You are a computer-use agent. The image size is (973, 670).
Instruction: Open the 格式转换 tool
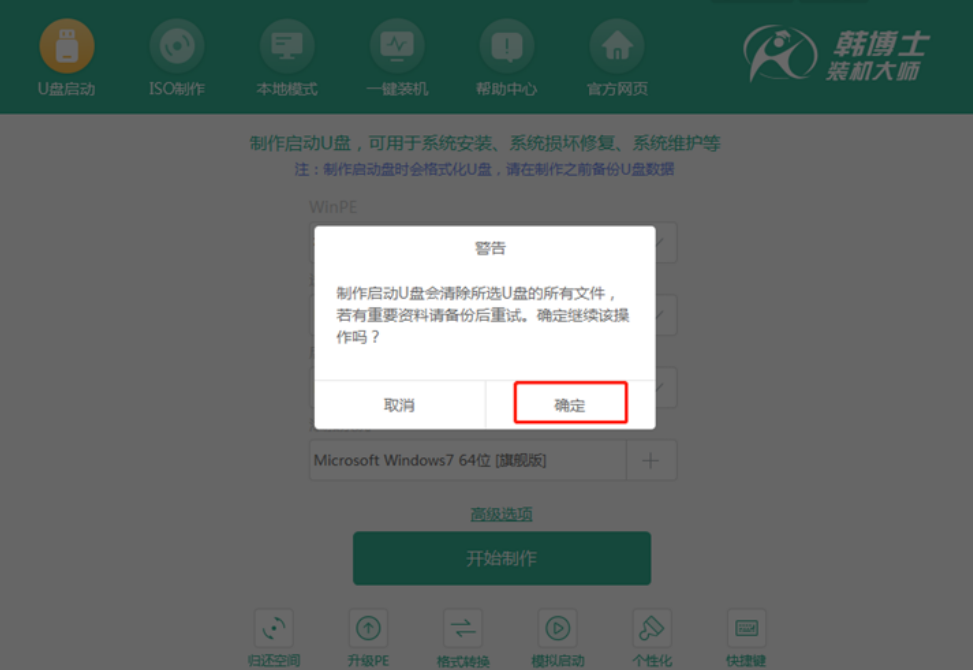463,628
